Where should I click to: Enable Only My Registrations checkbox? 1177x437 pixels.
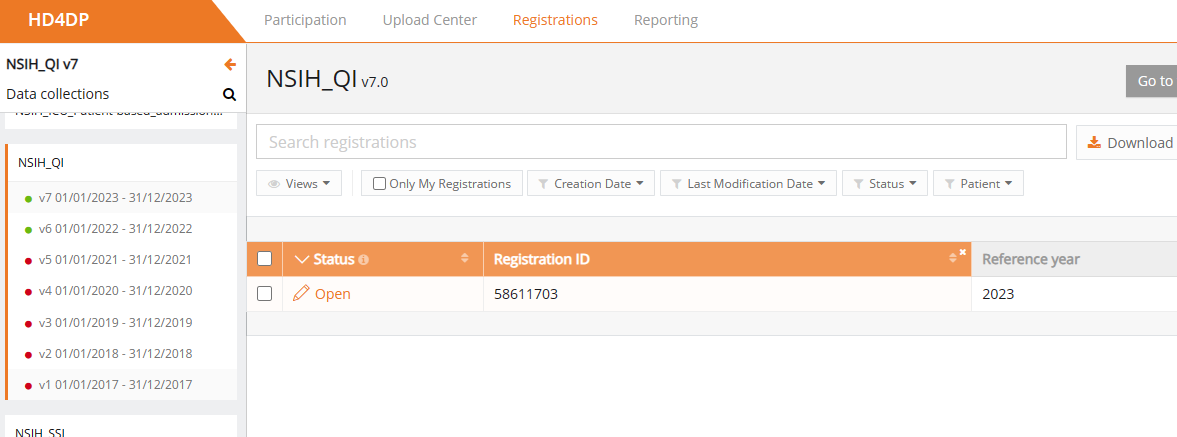coord(380,184)
